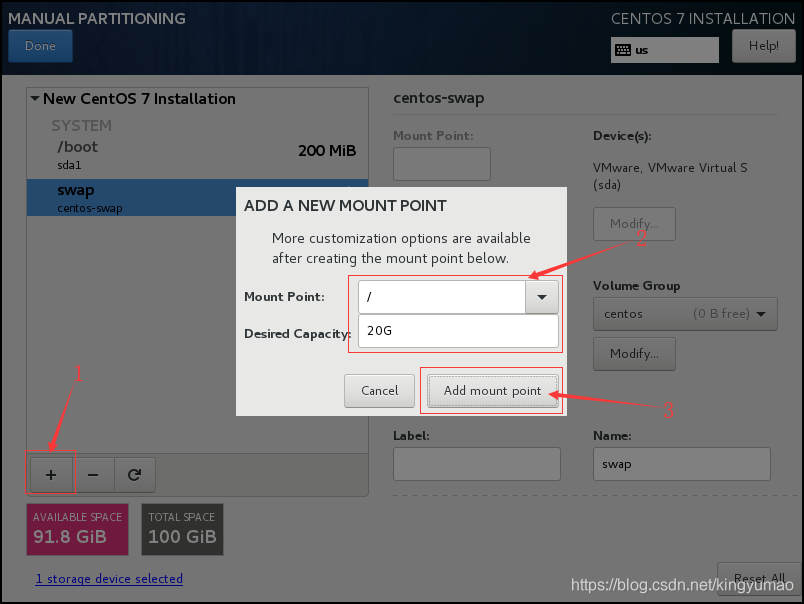Click the Reset All button
The width and height of the screenshot is (804, 604).
click(759, 578)
